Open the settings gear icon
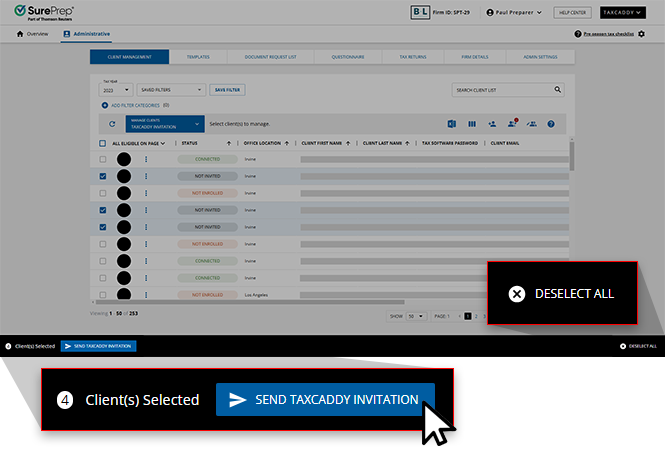665x459 pixels. pyautogui.click(x=641, y=34)
